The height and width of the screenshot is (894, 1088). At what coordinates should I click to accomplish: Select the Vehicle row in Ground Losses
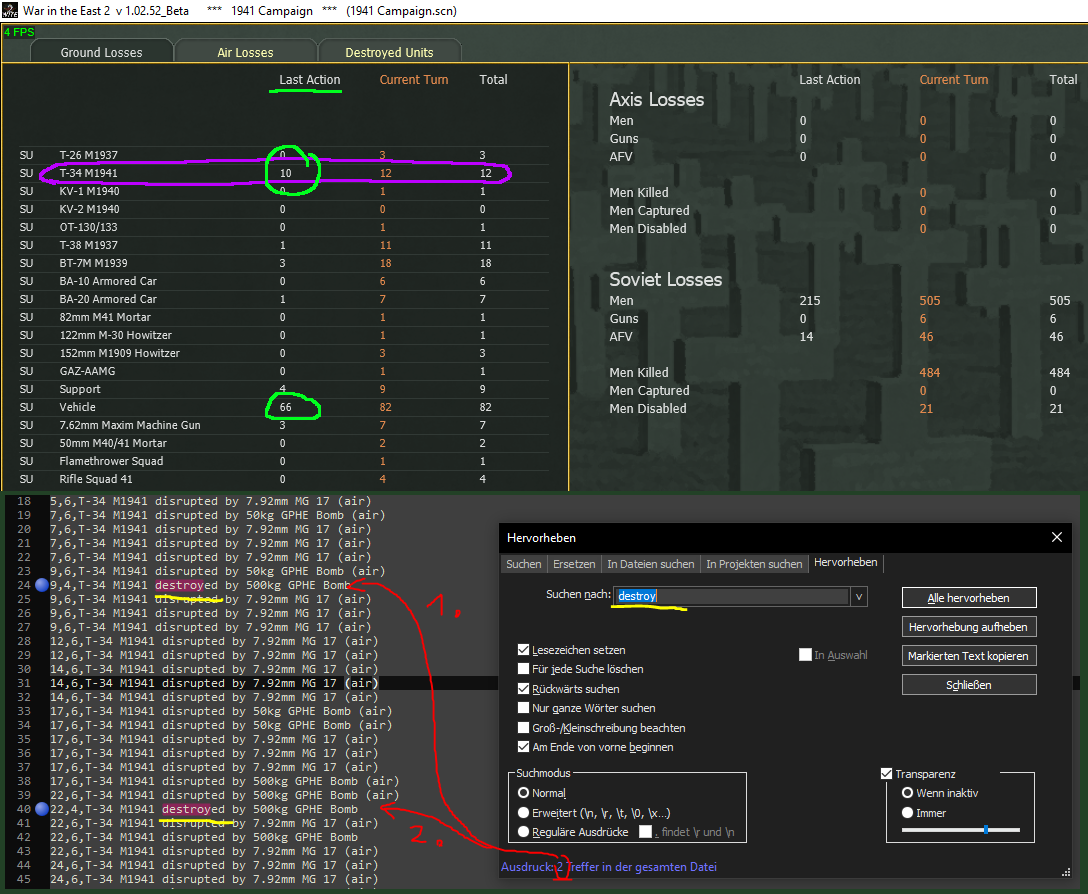click(x=284, y=407)
